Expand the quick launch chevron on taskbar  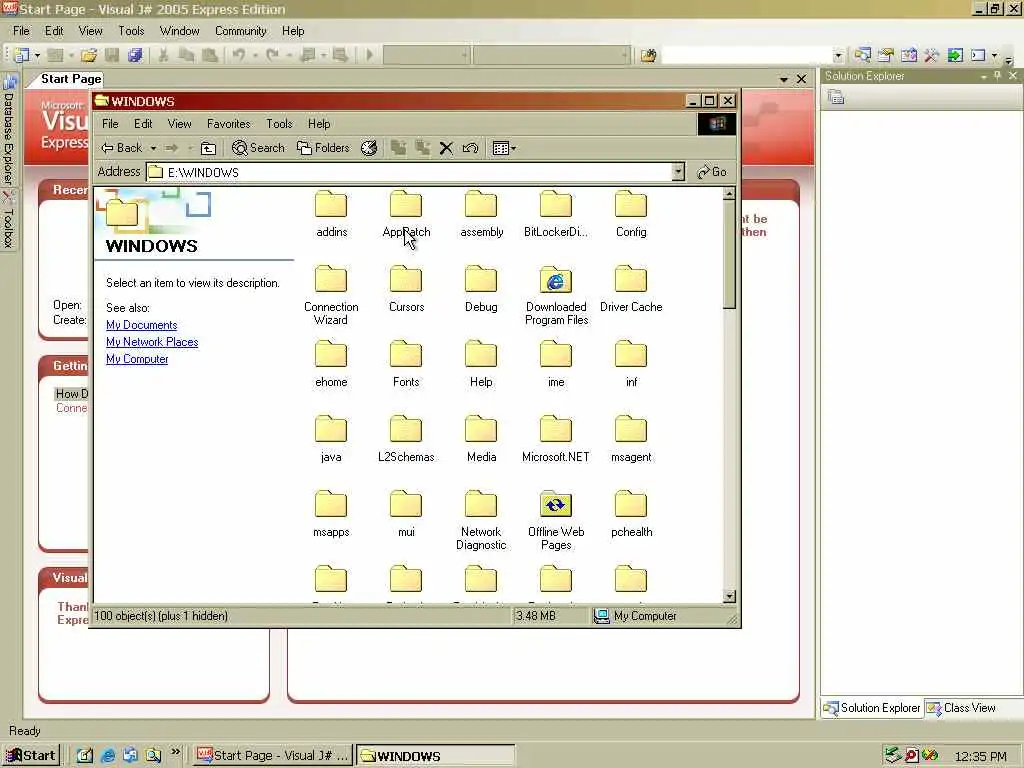point(175,753)
